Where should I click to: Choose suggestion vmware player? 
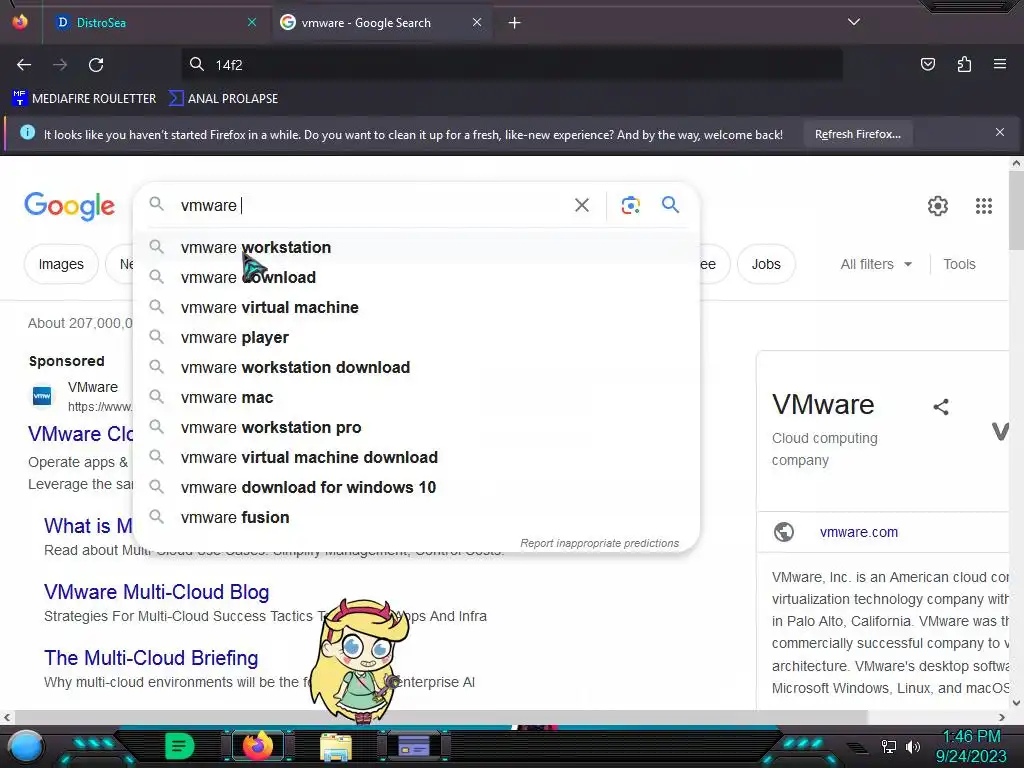coord(416,338)
